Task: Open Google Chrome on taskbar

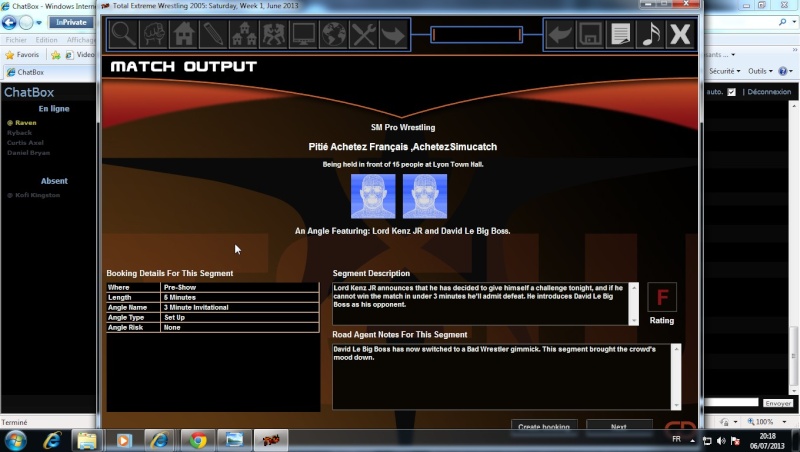Action: (x=197, y=440)
